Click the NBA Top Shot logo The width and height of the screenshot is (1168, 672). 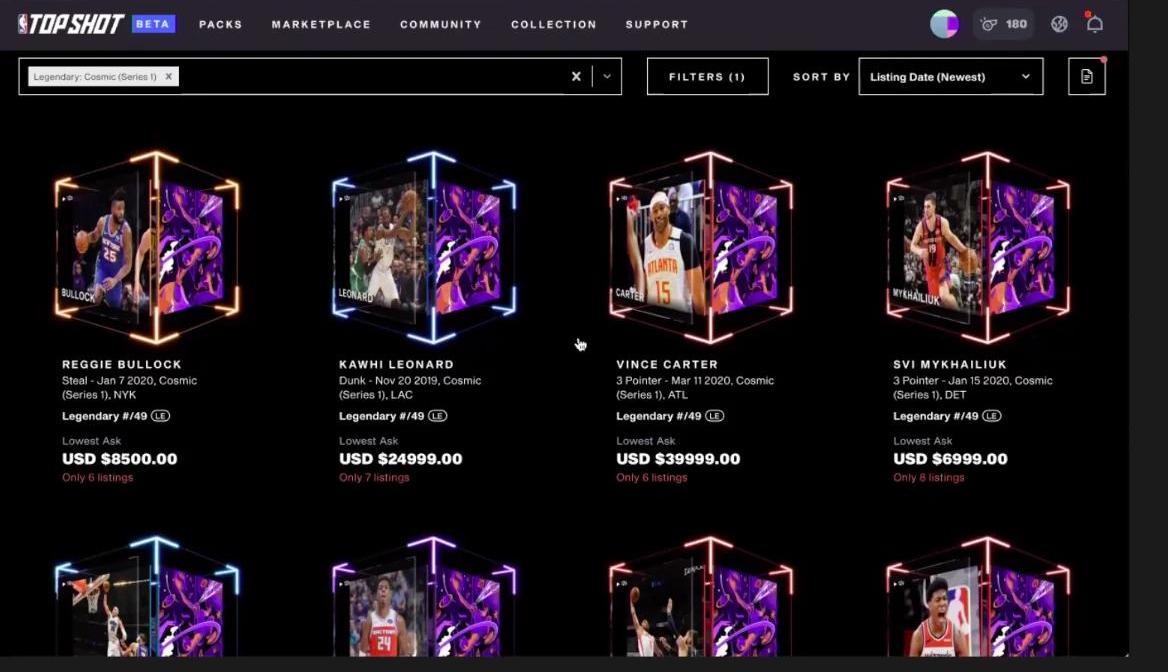click(x=70, y=24)
